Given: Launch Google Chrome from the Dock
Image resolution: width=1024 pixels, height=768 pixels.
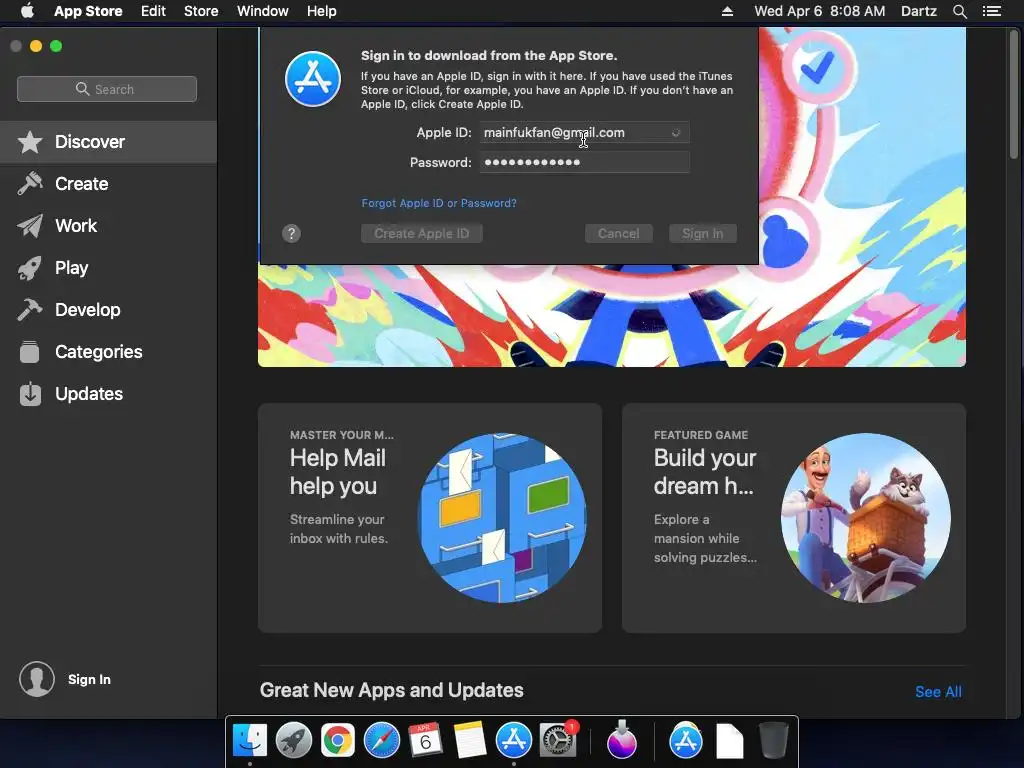Looking at the screenshot, I should pos(338,741).
